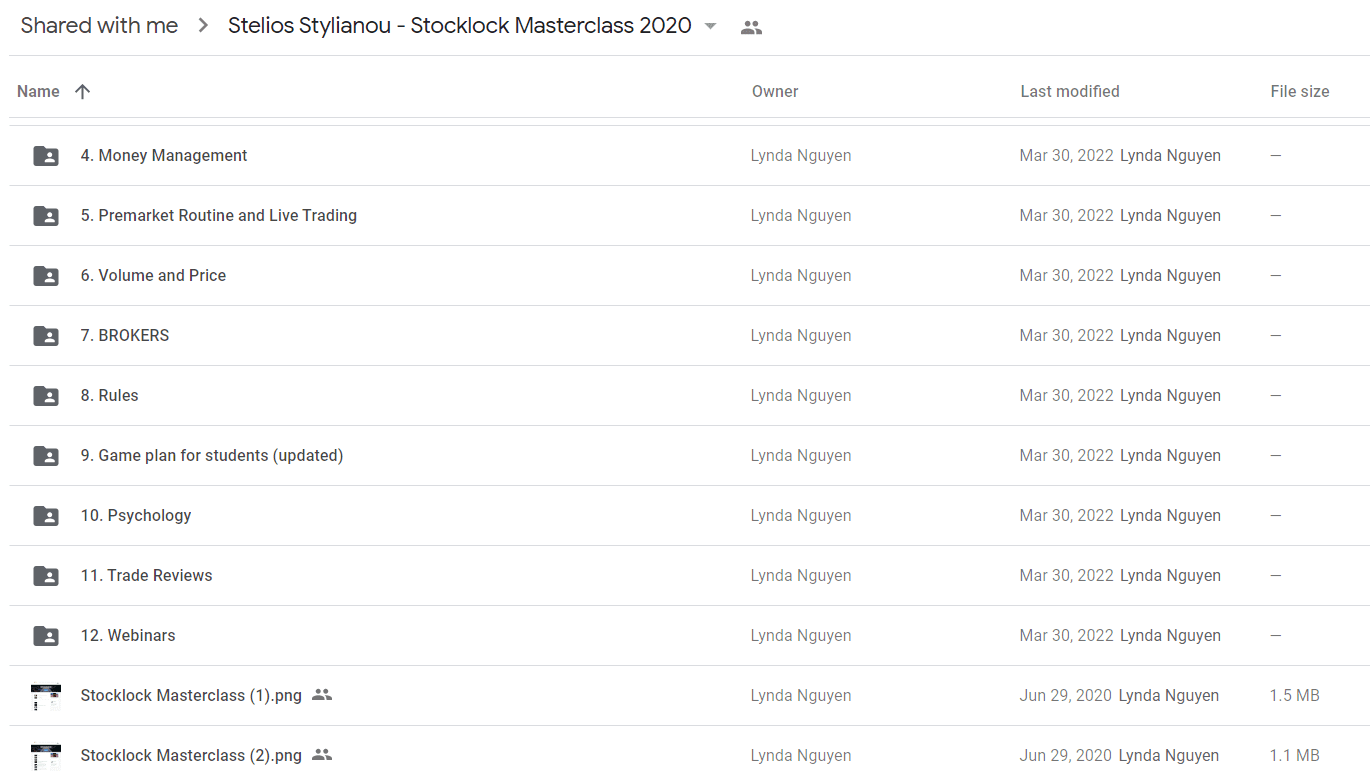Select the 10. Psychology folder icon
The height and width of the screenshot is (782, 1370).
[x=46, y=516]
